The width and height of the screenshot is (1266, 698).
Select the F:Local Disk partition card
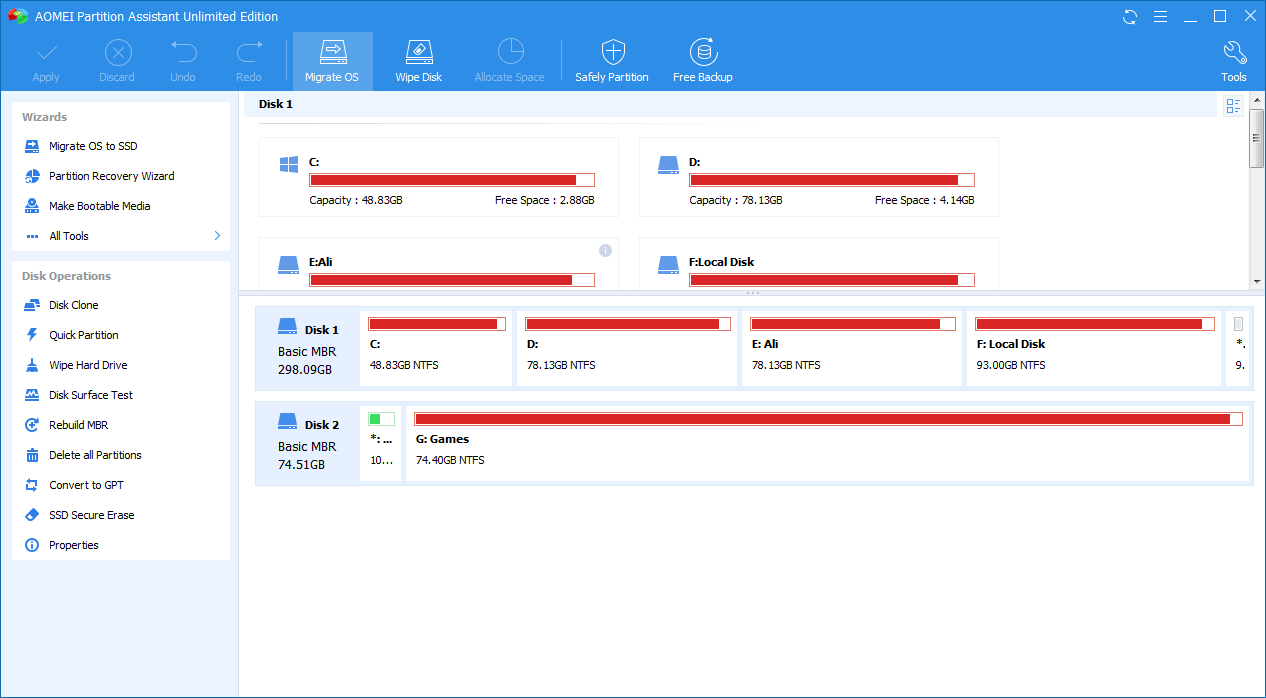coord(819,263)
